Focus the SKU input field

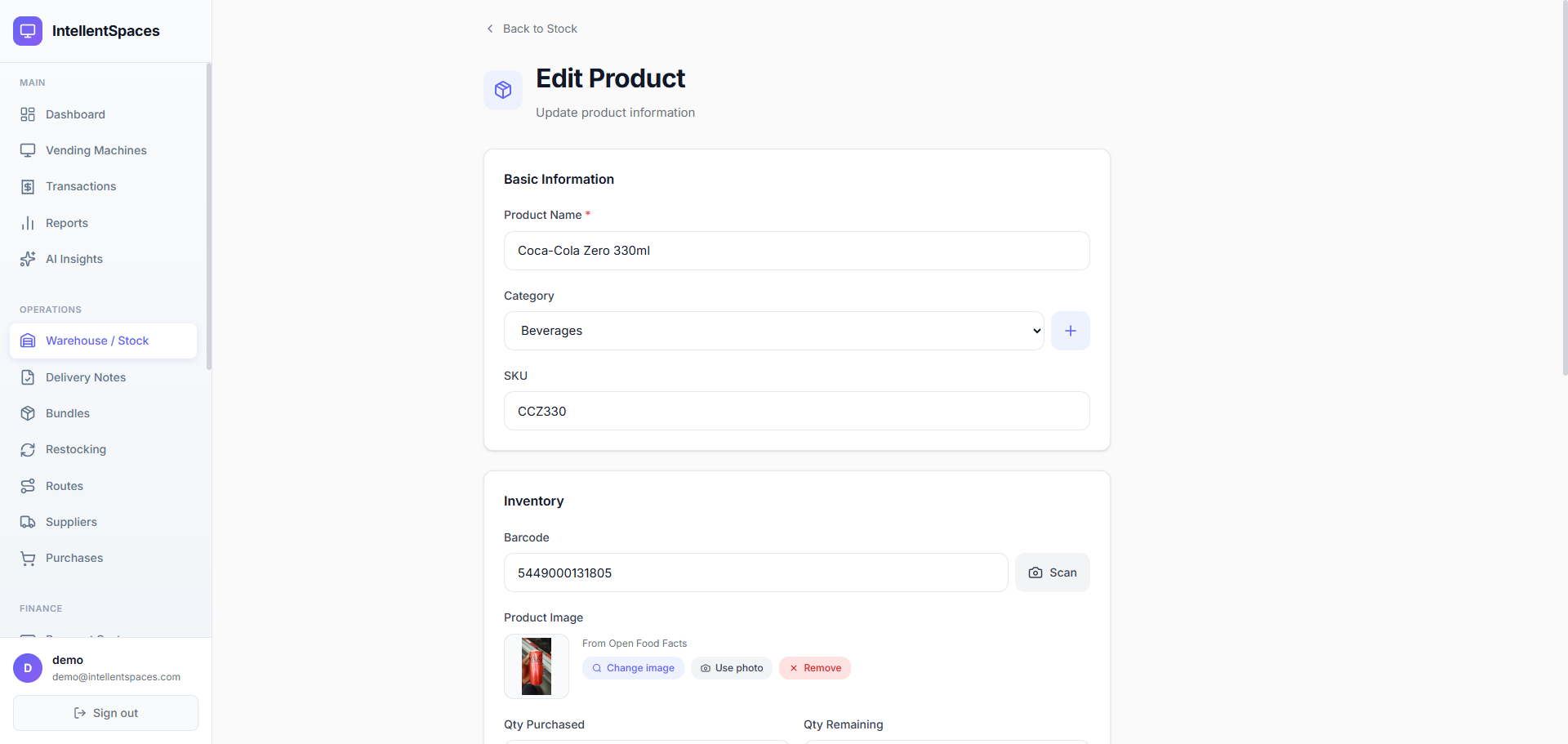coord(796,411)
